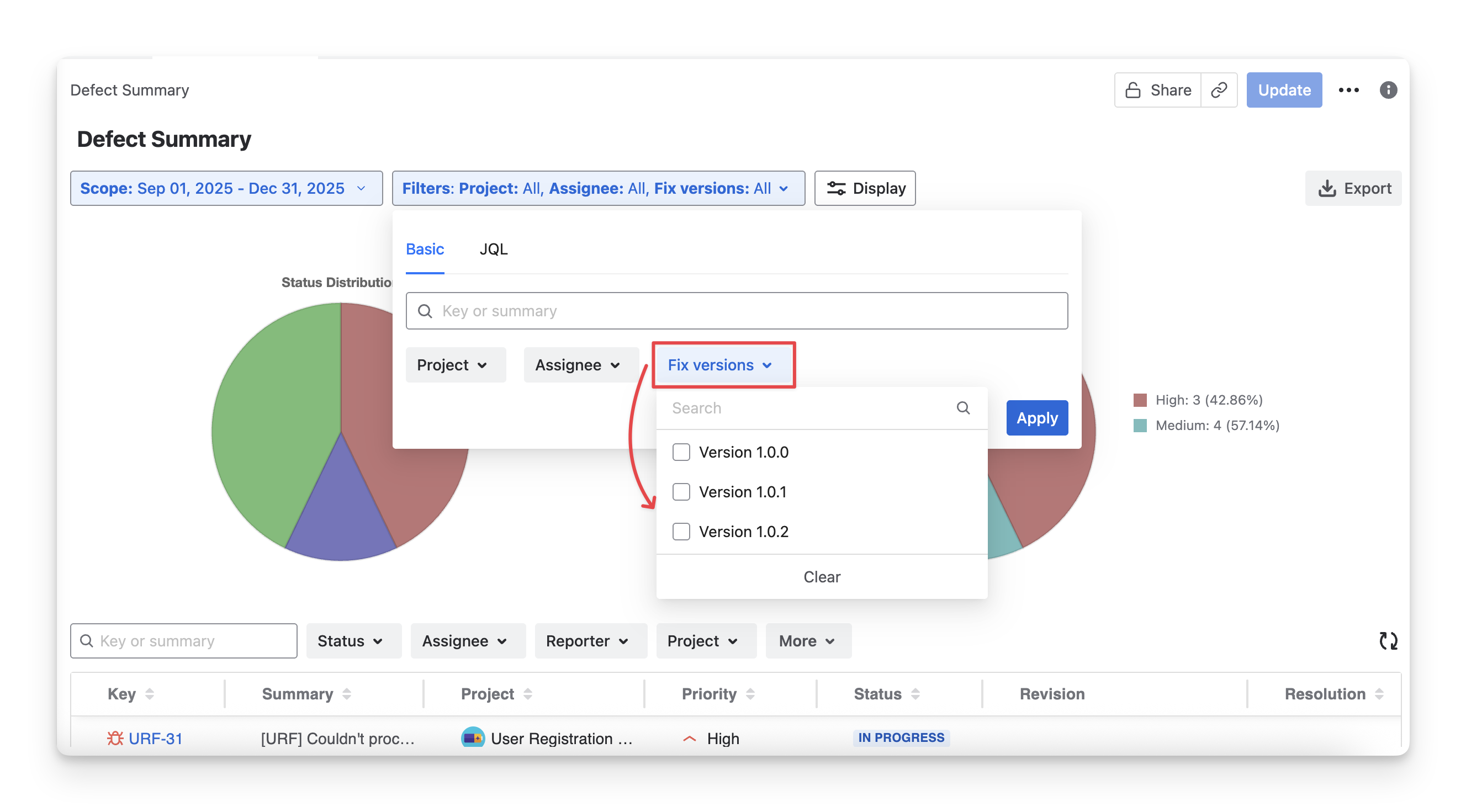Sort table by Priority column arrows
Screen dimensions: 1466x812
[750, 694]
